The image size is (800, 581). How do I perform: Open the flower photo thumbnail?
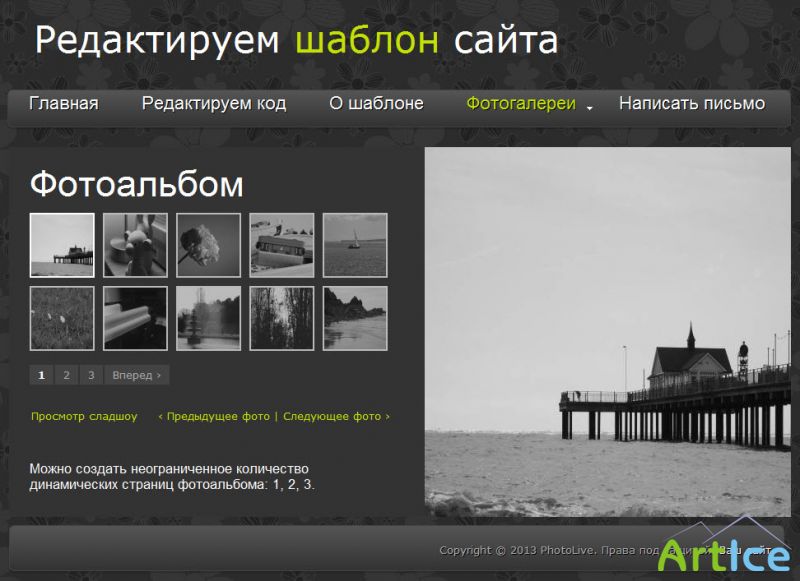click(208, 245)
